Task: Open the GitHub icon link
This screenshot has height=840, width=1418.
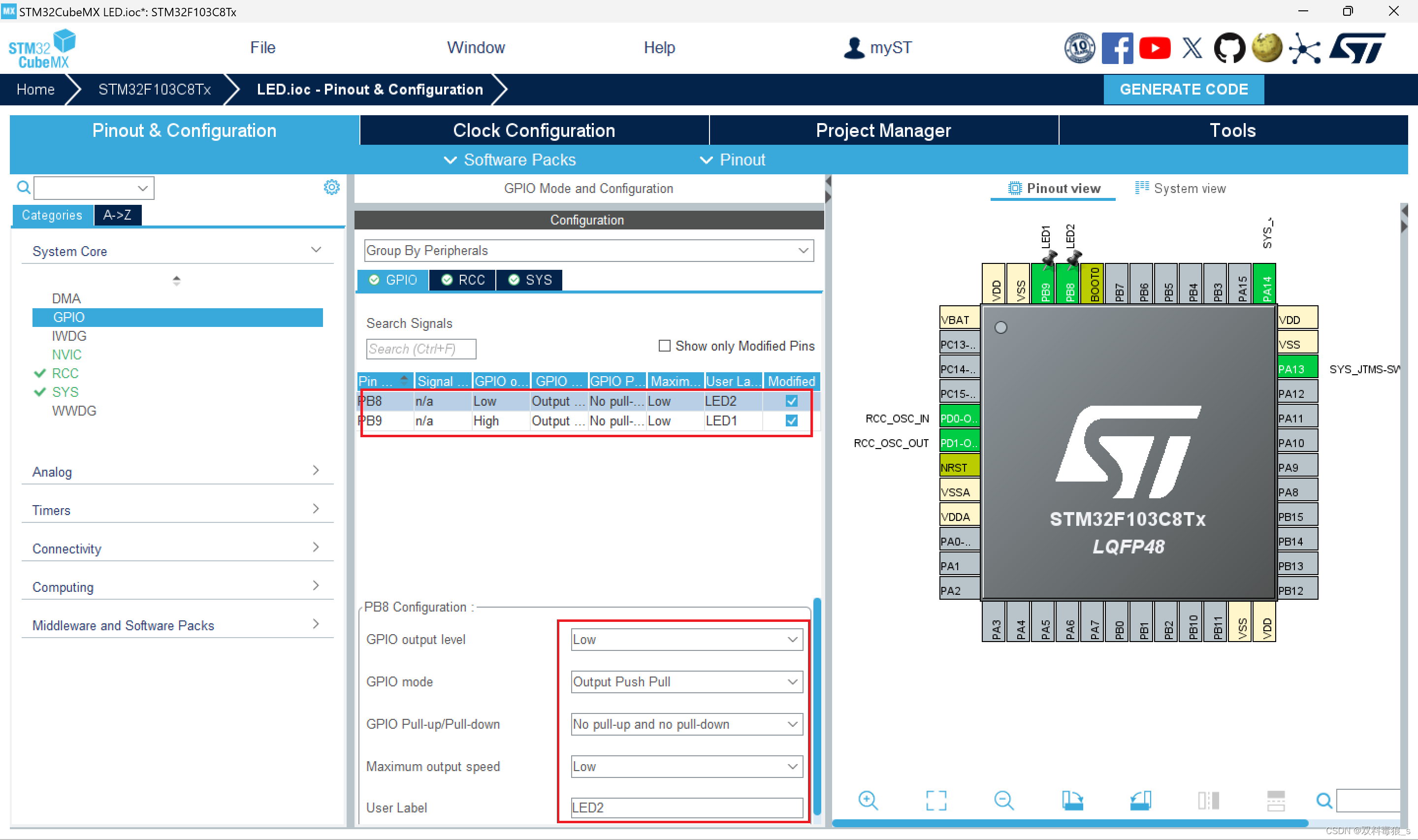Action: [1229, 48]
